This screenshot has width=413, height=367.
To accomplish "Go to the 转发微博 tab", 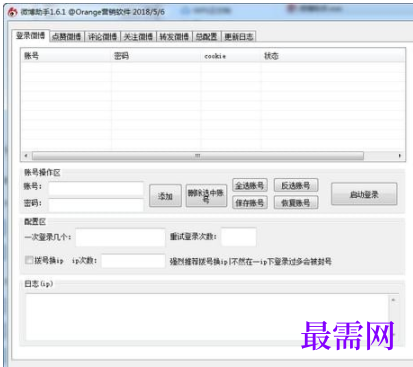I will tap(174, 37).
